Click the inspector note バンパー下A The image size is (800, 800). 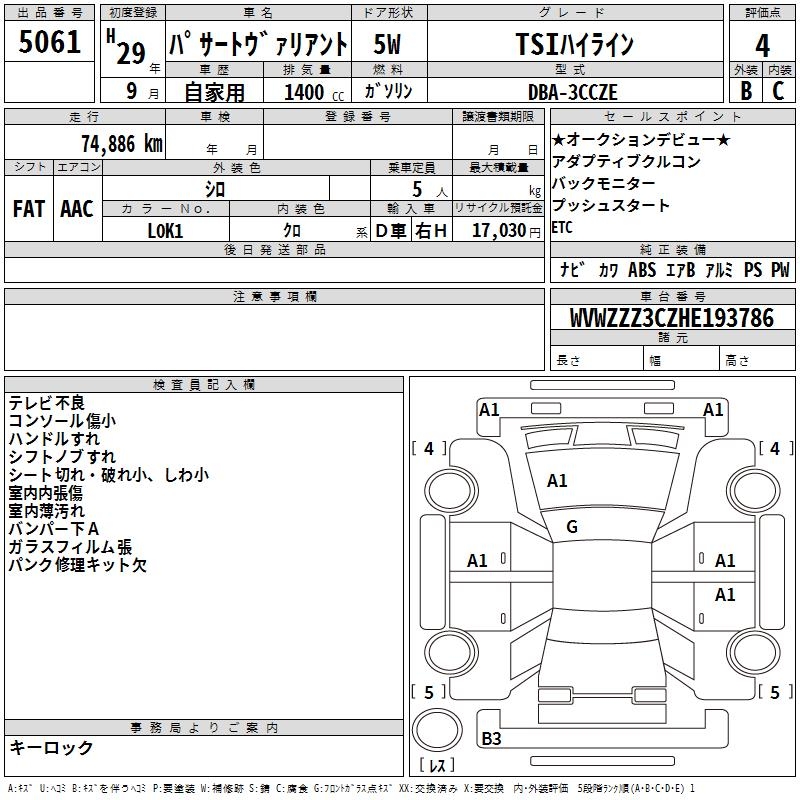coord(54,529)
